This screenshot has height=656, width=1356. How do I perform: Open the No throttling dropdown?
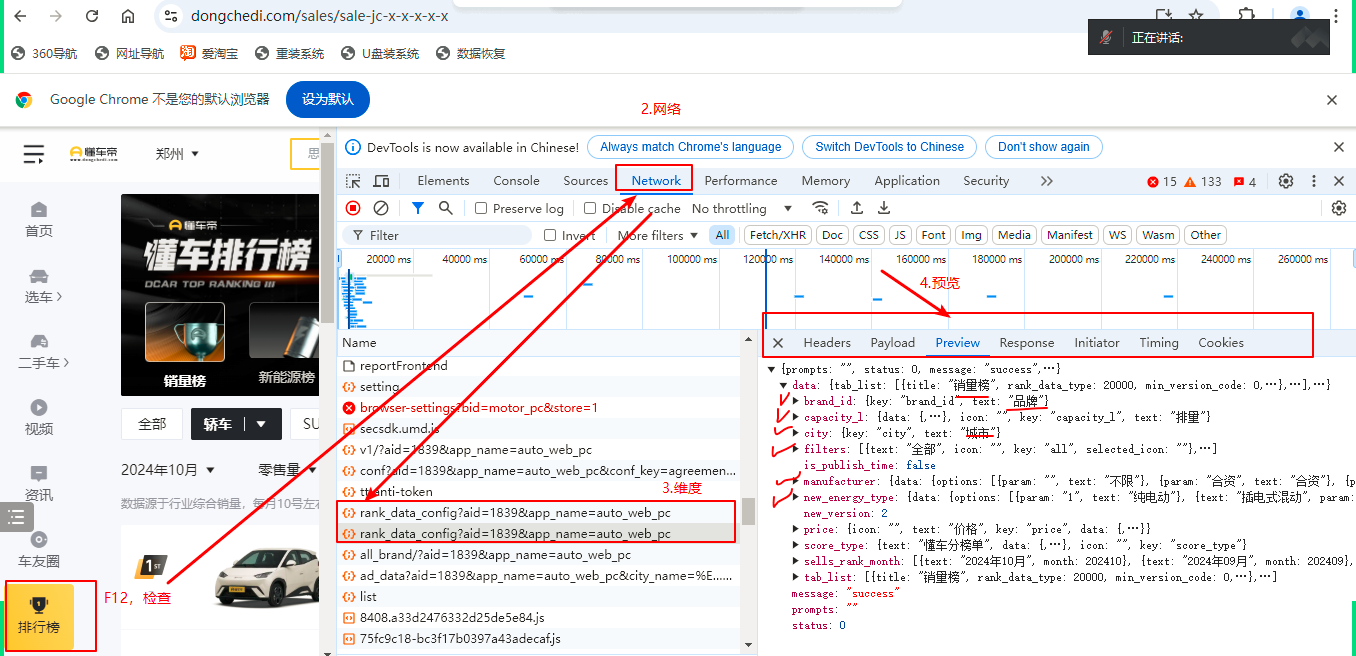click(x=742, y=208)
